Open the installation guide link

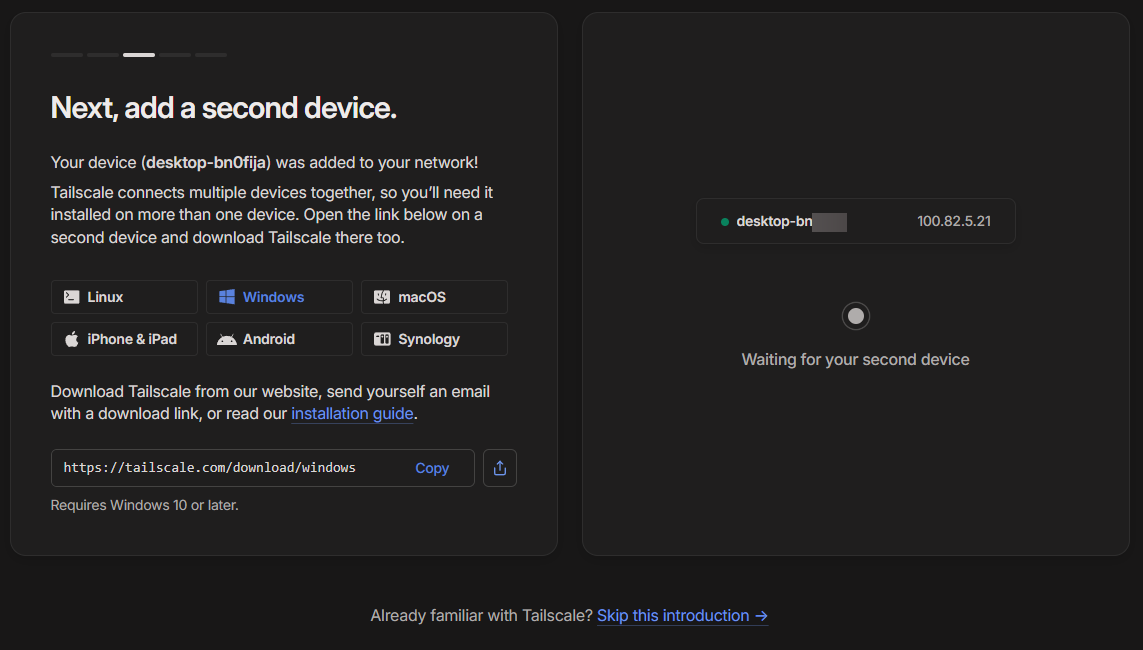point(352,414)
